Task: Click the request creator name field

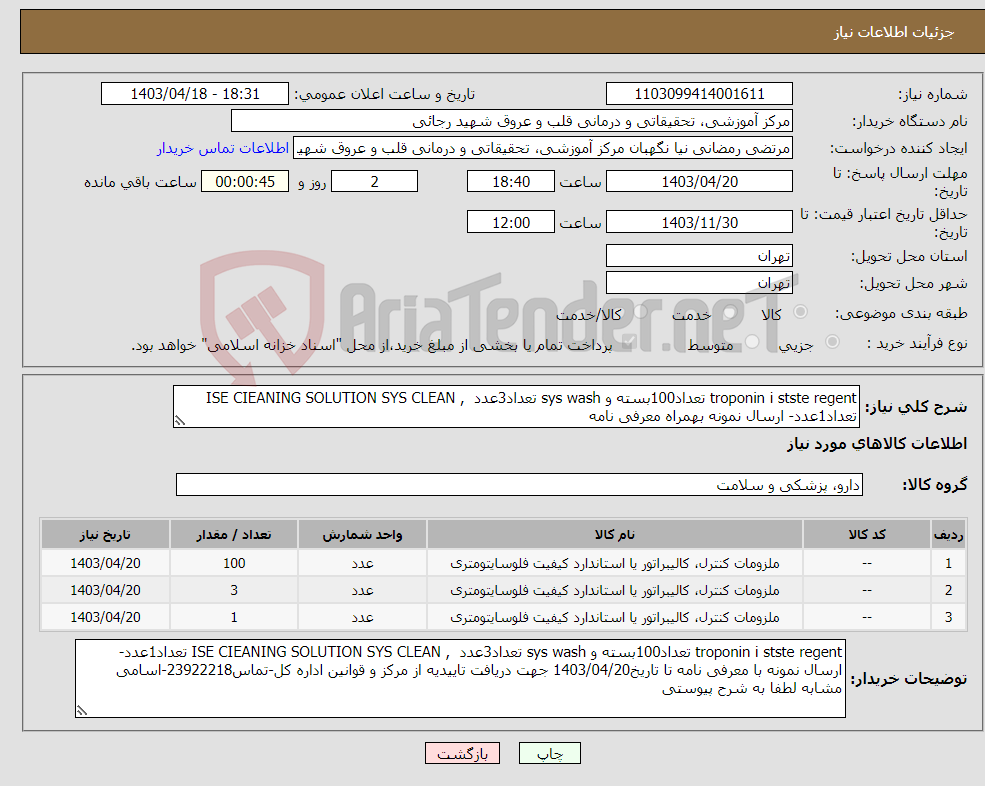Action: pyautogui.click(x=543, y=148)
